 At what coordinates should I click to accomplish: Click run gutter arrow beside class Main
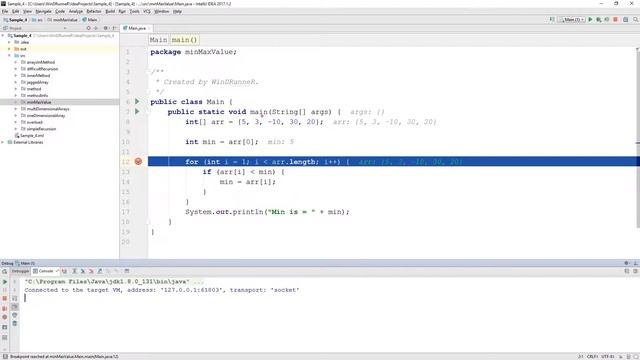(x=137, y=101)
